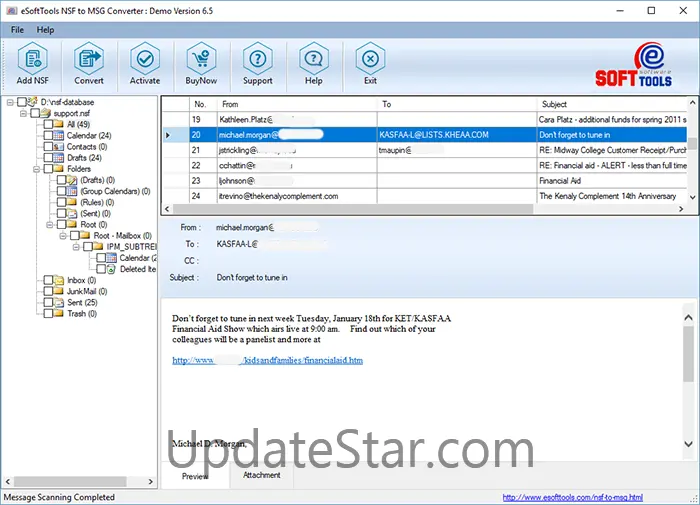Screen dimensions: 700x505
Task: Click the Contacts (0) folder icon
Action: [58, 146]
